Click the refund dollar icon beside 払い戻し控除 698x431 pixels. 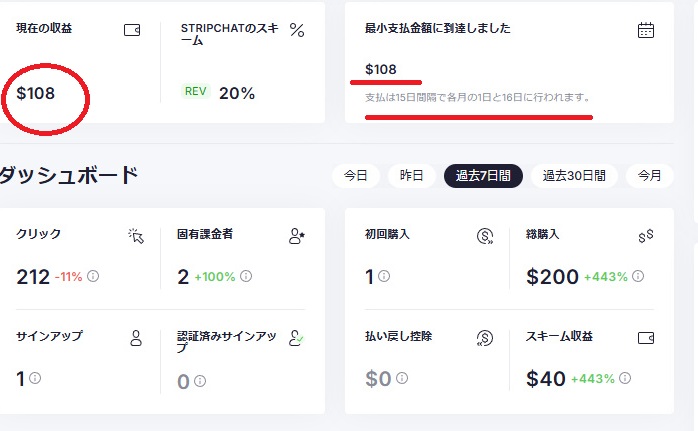[x=485, y=338]
